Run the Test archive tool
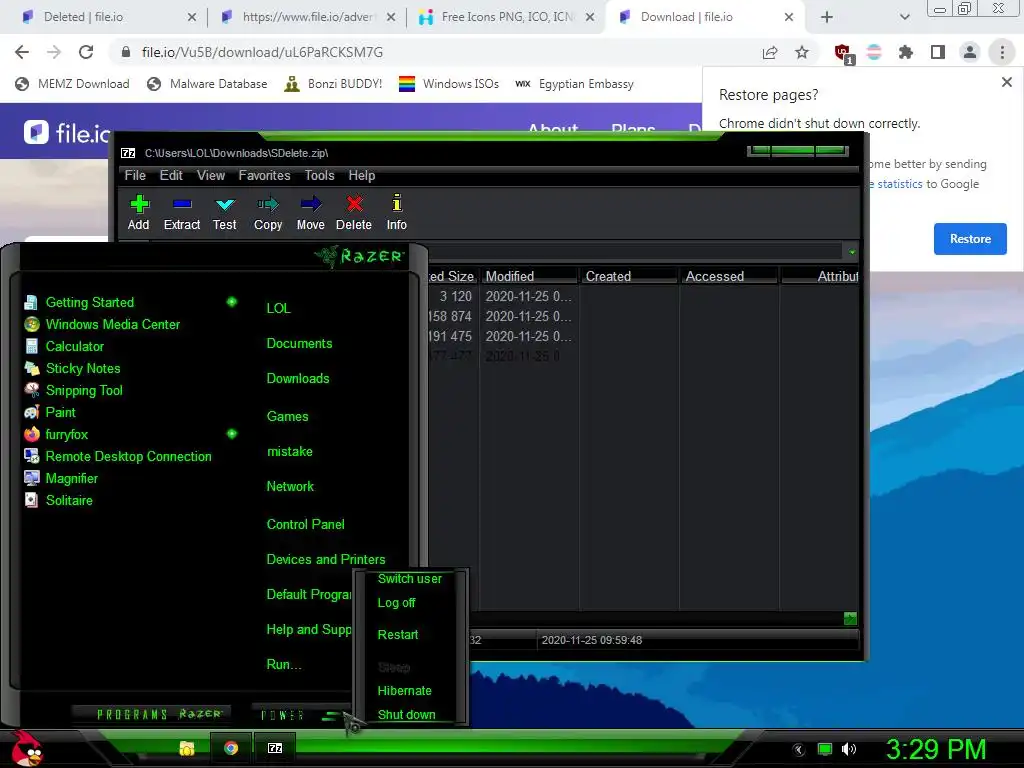The height and width of the screenshot is (768, 1024). click(225, 213)
